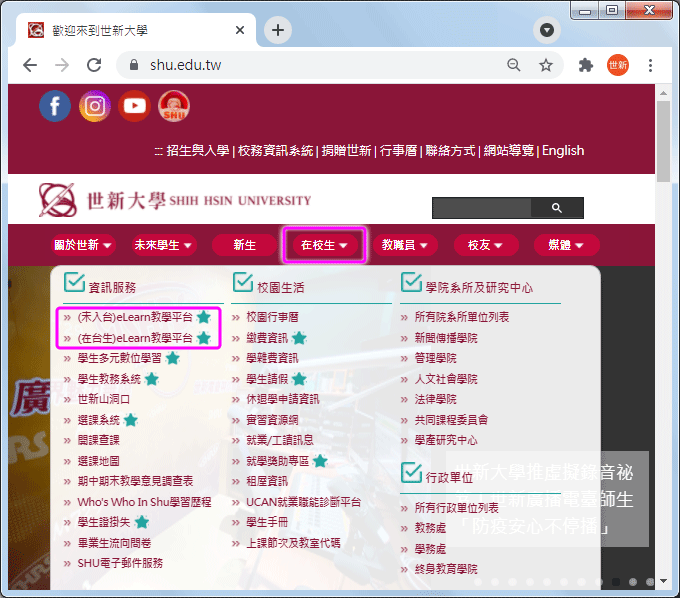Open the 校務資訊系統 top link
The height and width of the screenshot is (598, 680).
coord(275,150)
